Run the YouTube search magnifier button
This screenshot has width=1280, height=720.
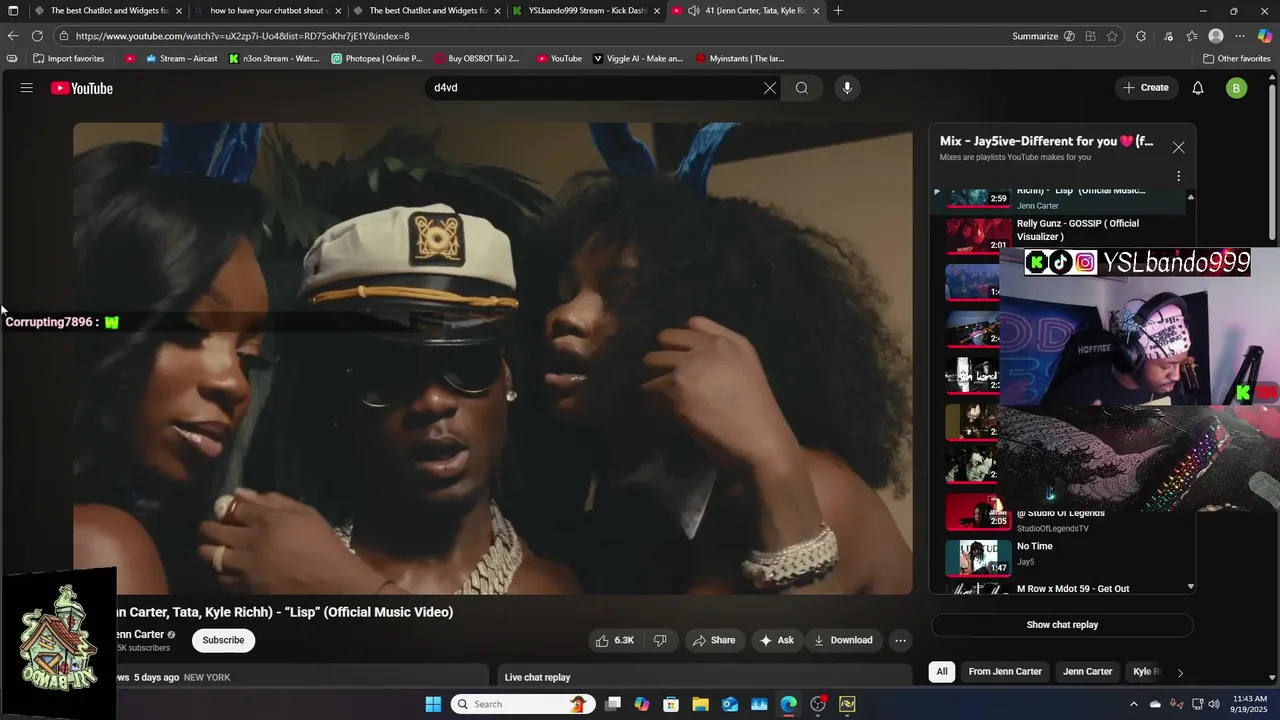point(802,88)
